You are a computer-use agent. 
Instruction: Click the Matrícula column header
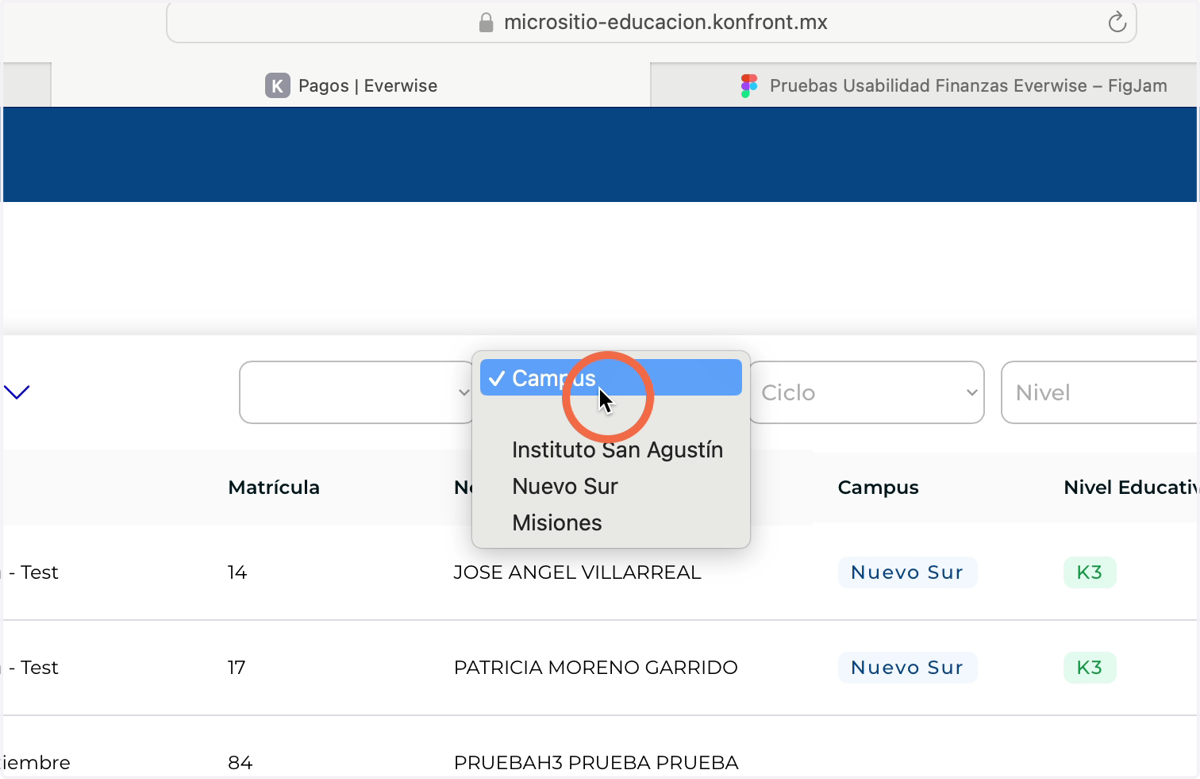(274, 488)
